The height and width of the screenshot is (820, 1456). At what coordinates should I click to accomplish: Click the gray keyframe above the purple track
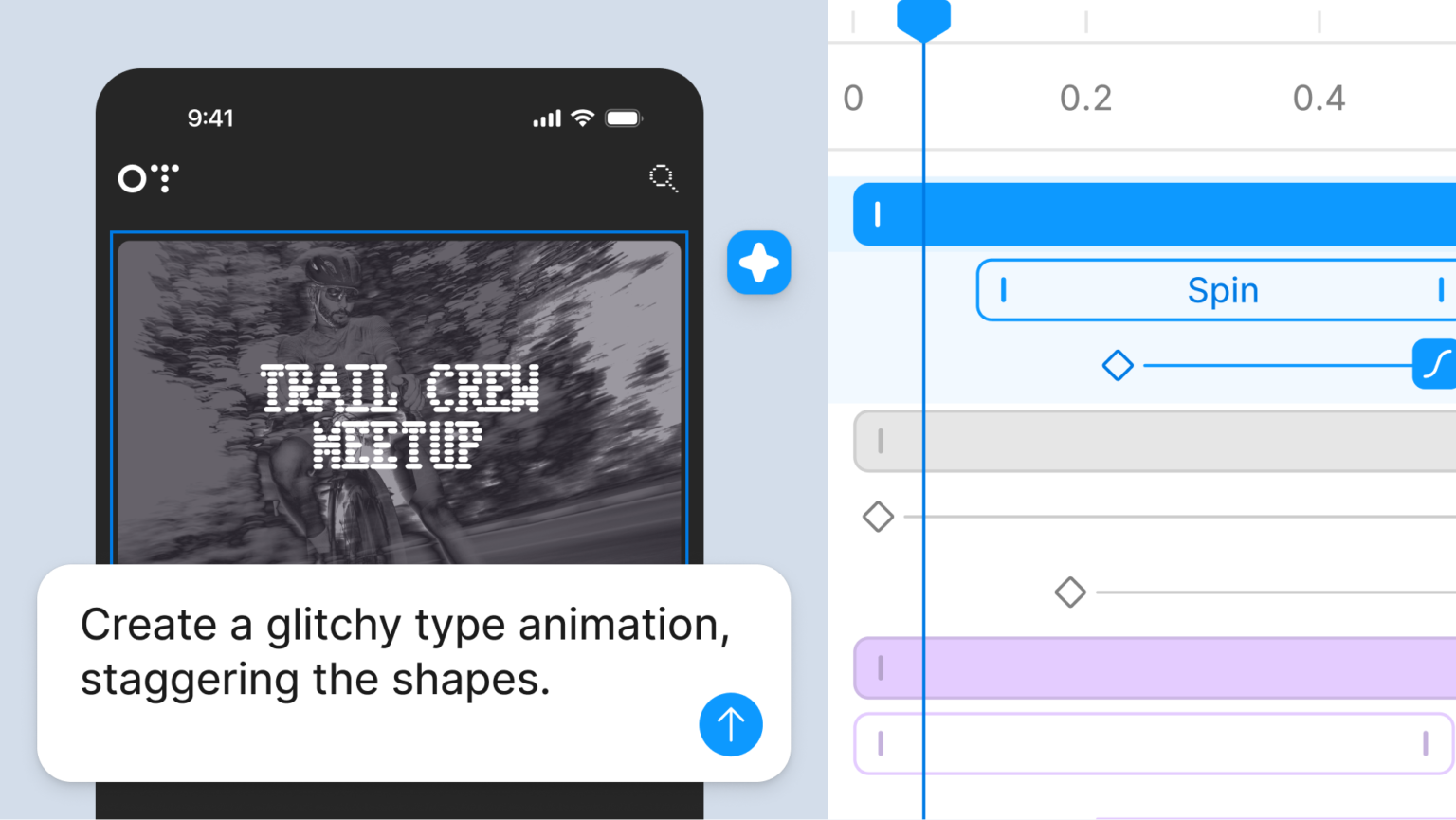(x=1070, y=592)
